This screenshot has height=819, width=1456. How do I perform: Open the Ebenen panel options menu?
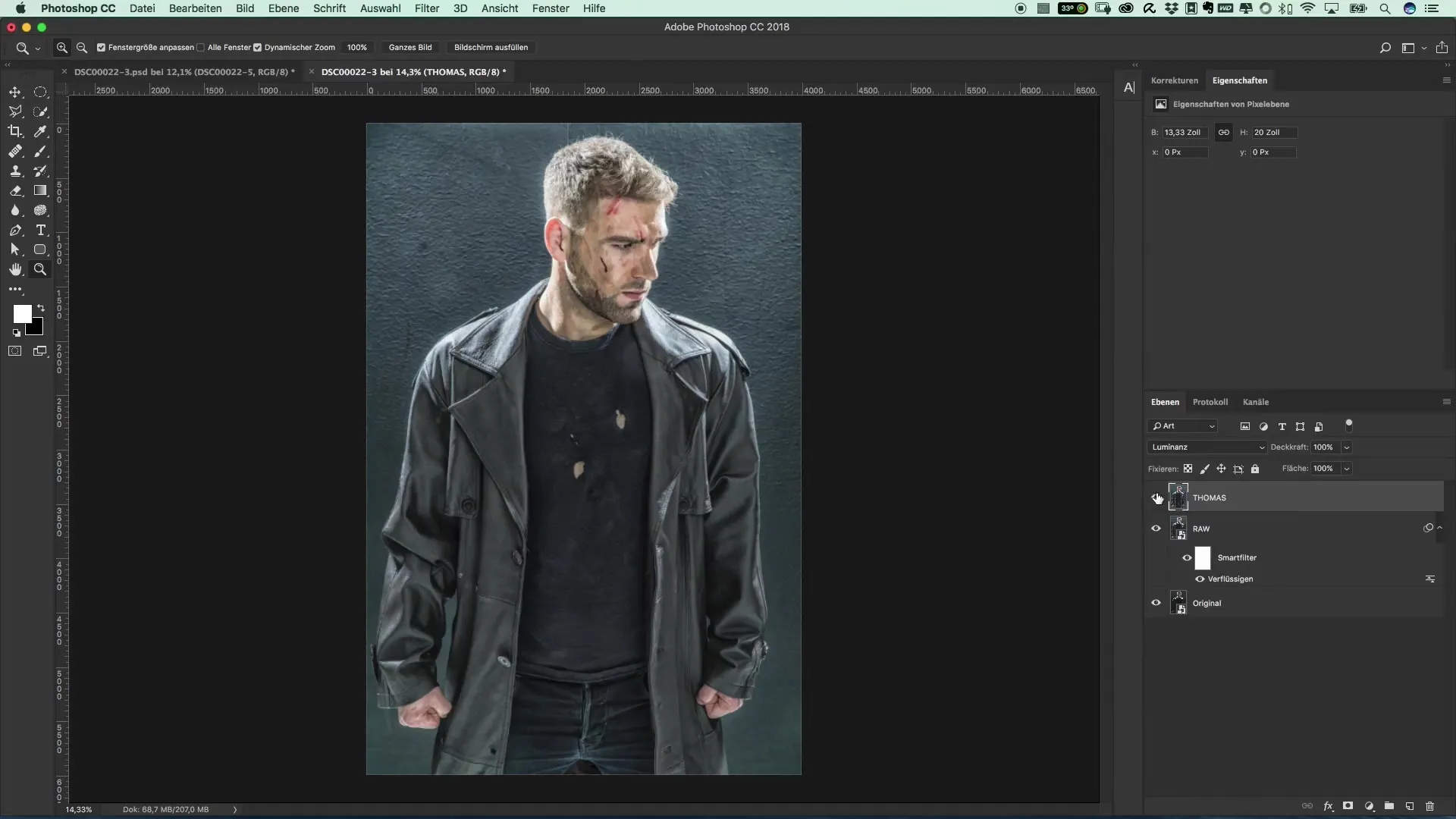(x=1446, y=402)
